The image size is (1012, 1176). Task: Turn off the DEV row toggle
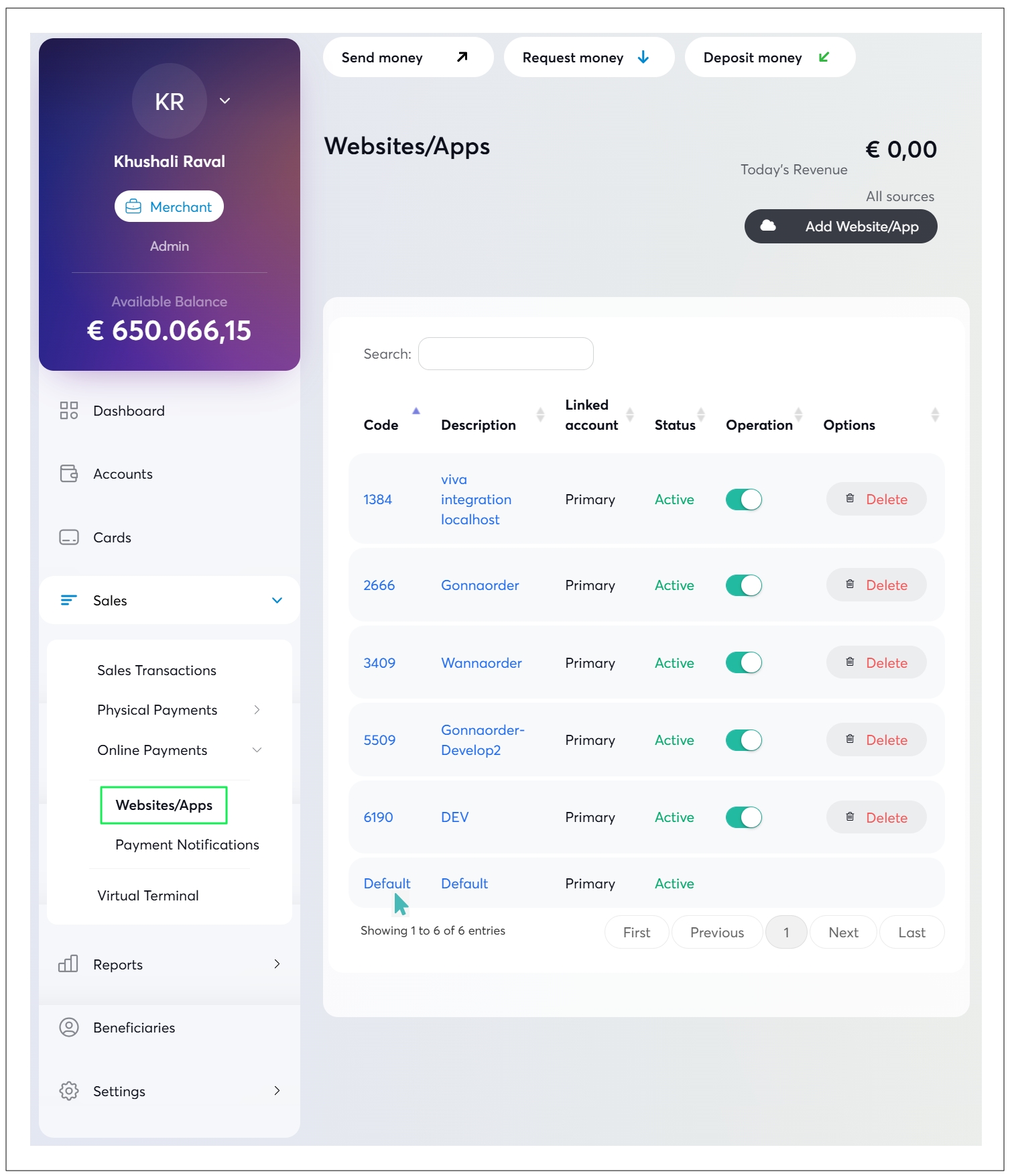[x=744, y=817]
